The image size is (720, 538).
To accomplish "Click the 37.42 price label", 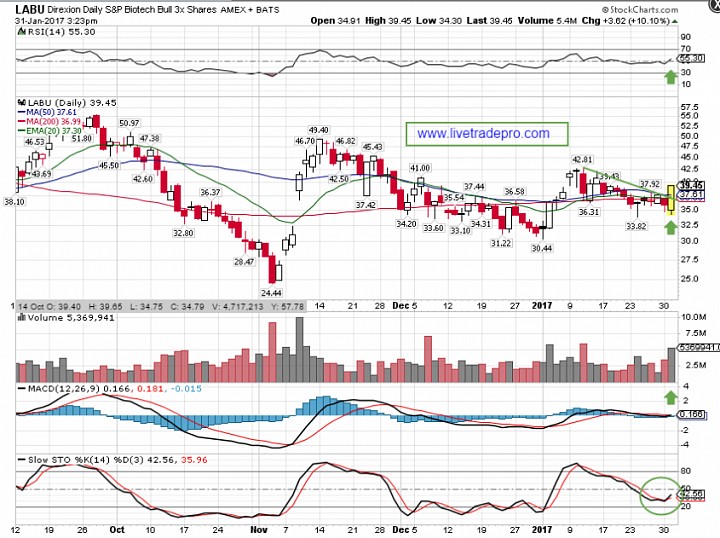I will pos(366,205).
